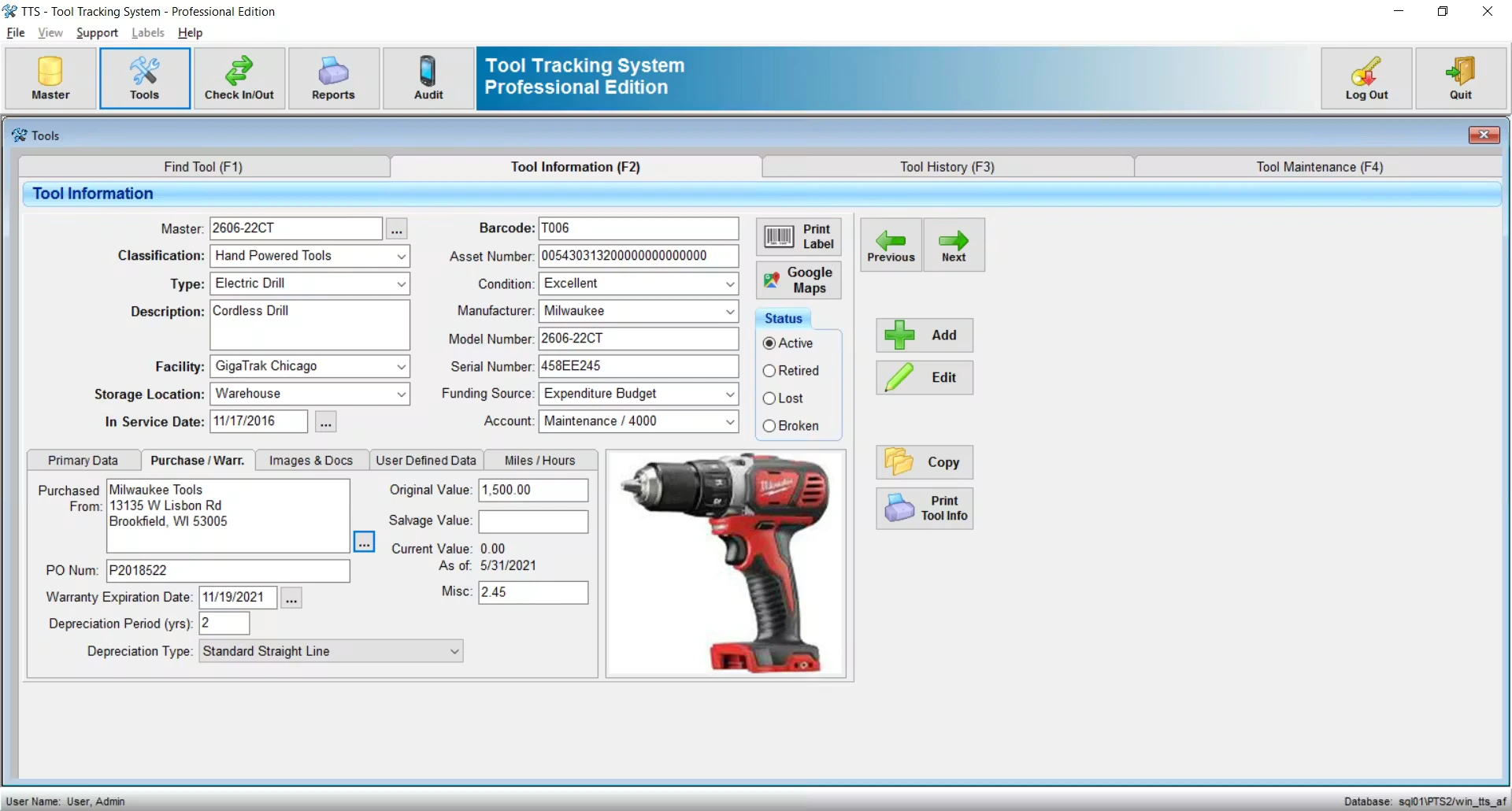Image resolution: width=1512 pixels, height=811 pixels.
Task: Click the Tools panel title icon
Action: tap(19, 135)
